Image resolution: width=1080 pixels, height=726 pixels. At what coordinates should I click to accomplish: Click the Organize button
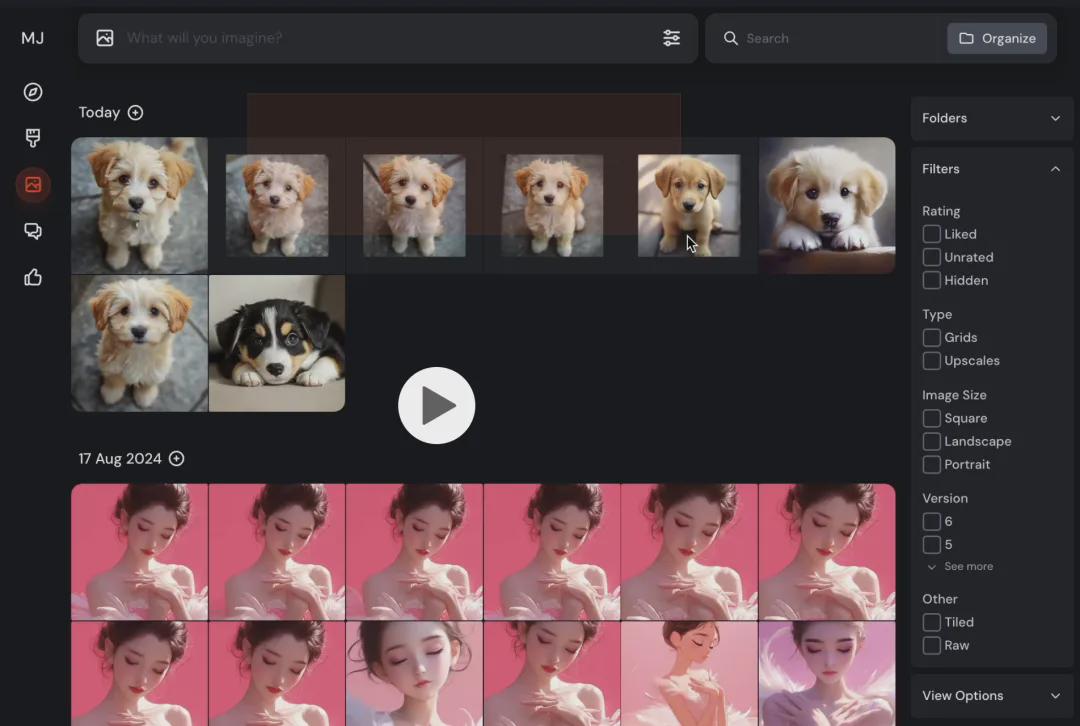point(997,39)
